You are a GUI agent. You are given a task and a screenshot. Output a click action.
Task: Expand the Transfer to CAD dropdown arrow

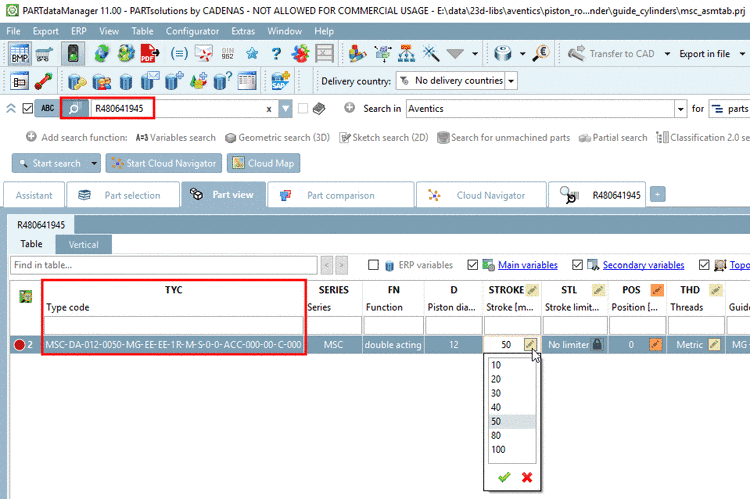[667, 54]
